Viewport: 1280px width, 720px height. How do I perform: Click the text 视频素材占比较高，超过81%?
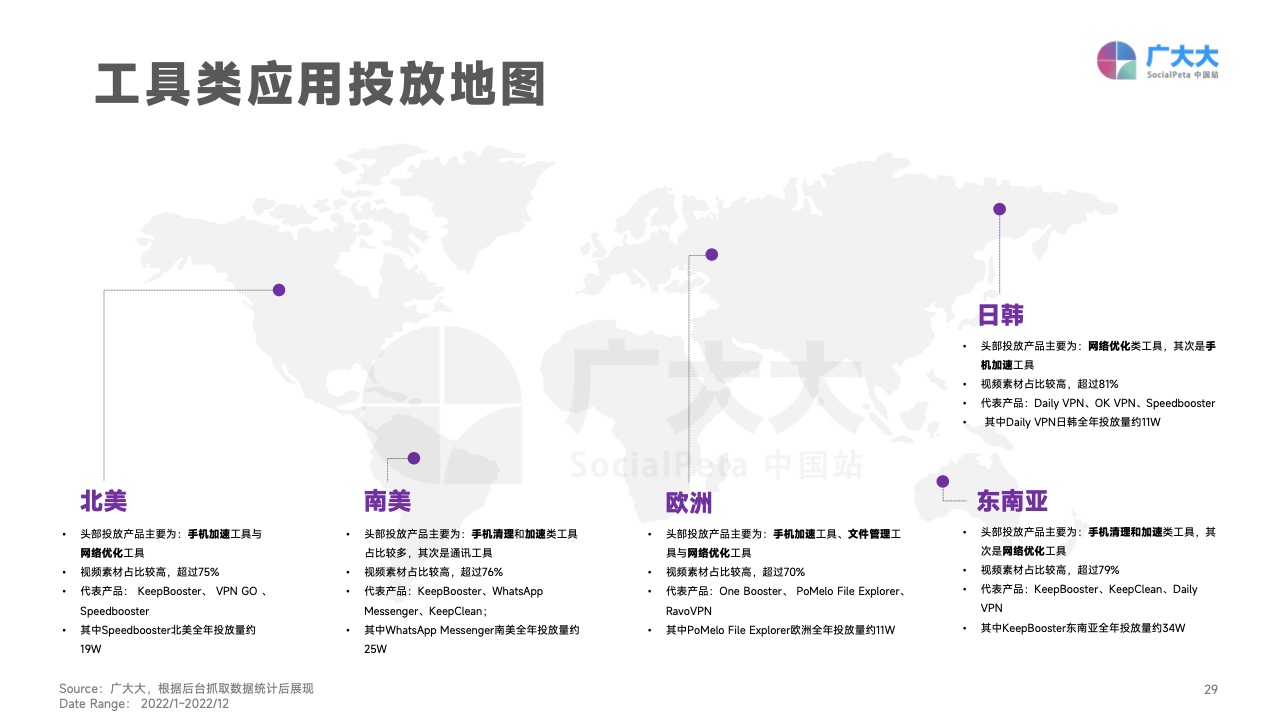pos(1049,384)
